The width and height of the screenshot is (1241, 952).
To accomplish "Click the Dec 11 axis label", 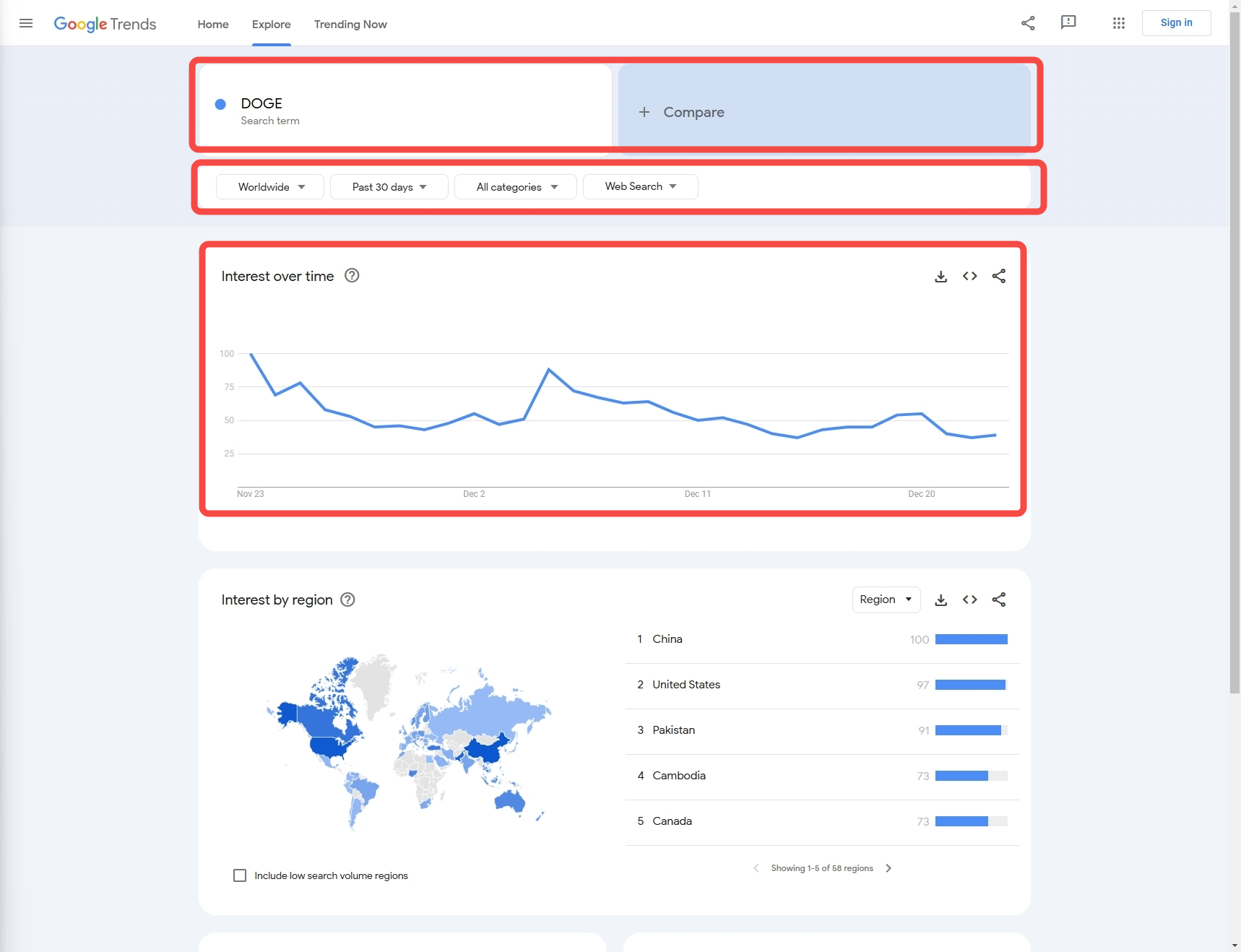I will click(x=698, y=494).
